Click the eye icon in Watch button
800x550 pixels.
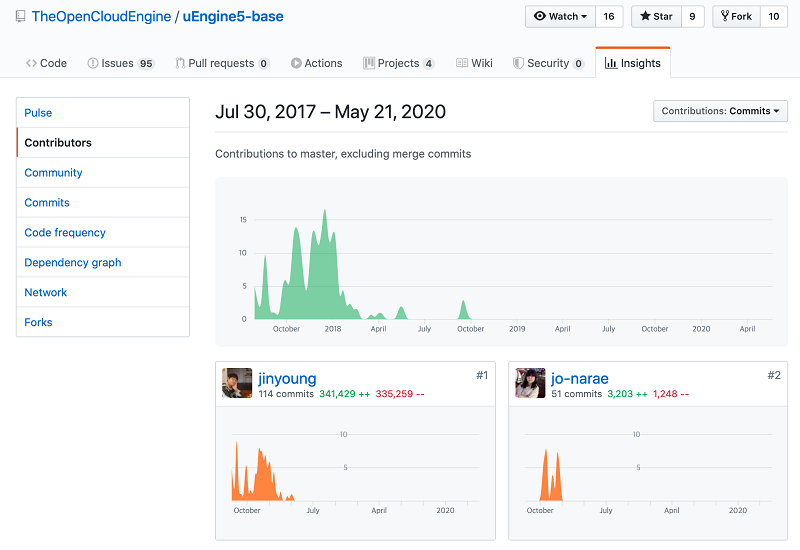pos(540,16)
